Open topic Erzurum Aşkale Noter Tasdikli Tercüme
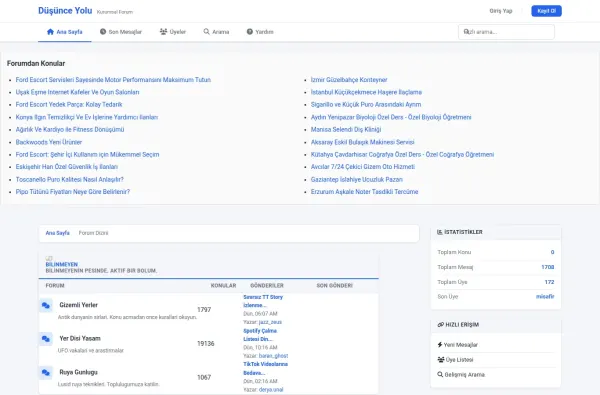 pos(364,191)
